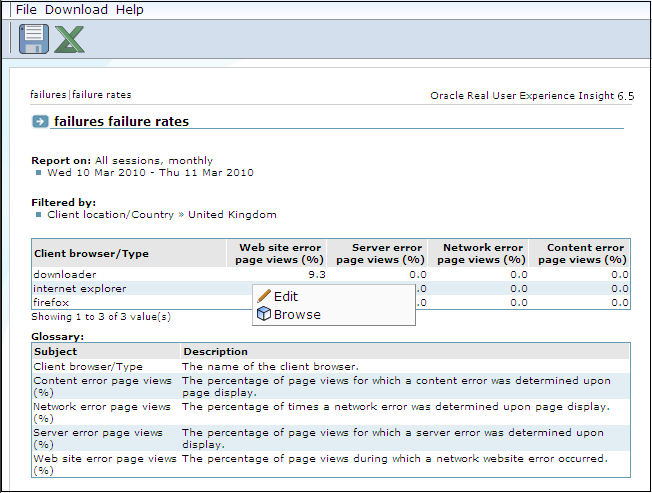652x493 pixels.
Task: Export the report using the Excel icon
Action: coord(69,39)
